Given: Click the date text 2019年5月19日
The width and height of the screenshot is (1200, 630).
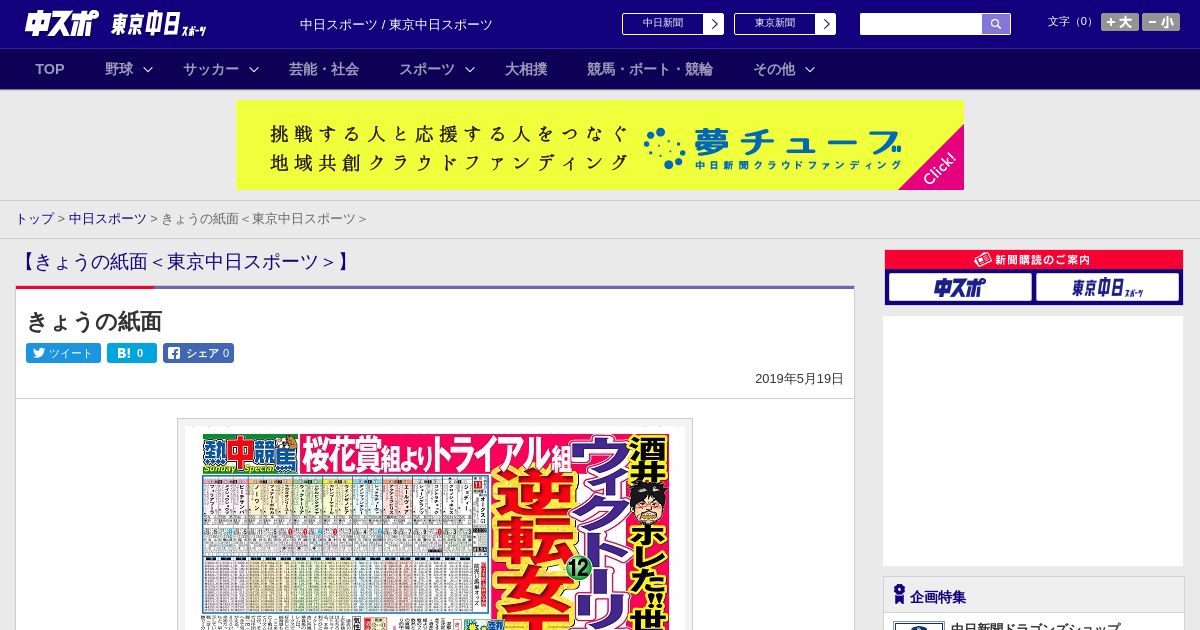Looking at the screenshot, I should point(799,379).
